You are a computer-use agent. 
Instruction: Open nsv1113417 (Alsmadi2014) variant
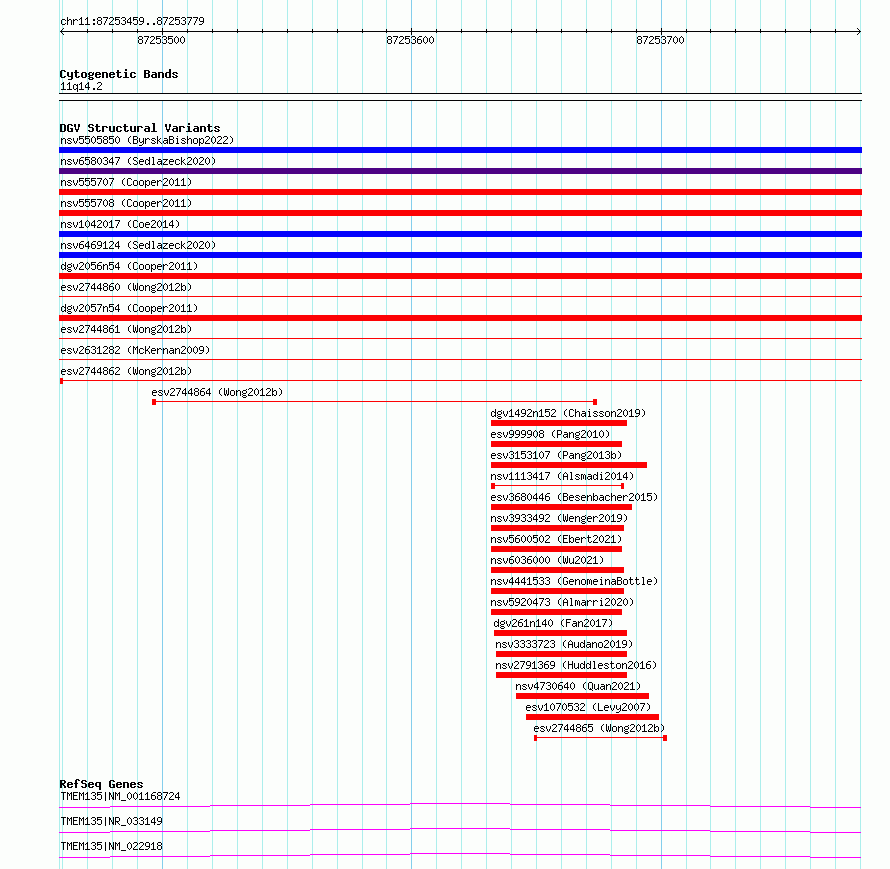tap(562, 476)
